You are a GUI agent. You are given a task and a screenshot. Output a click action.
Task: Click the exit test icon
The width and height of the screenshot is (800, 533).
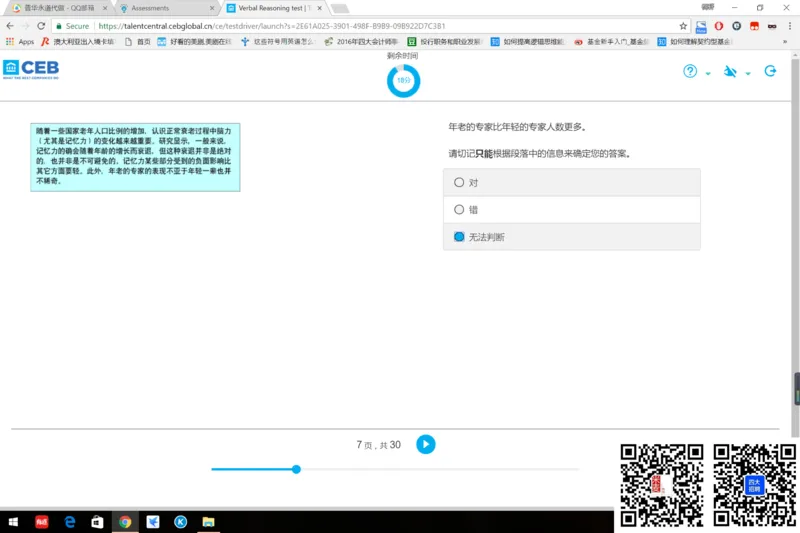pyautogui.click(x=770, y=71)
